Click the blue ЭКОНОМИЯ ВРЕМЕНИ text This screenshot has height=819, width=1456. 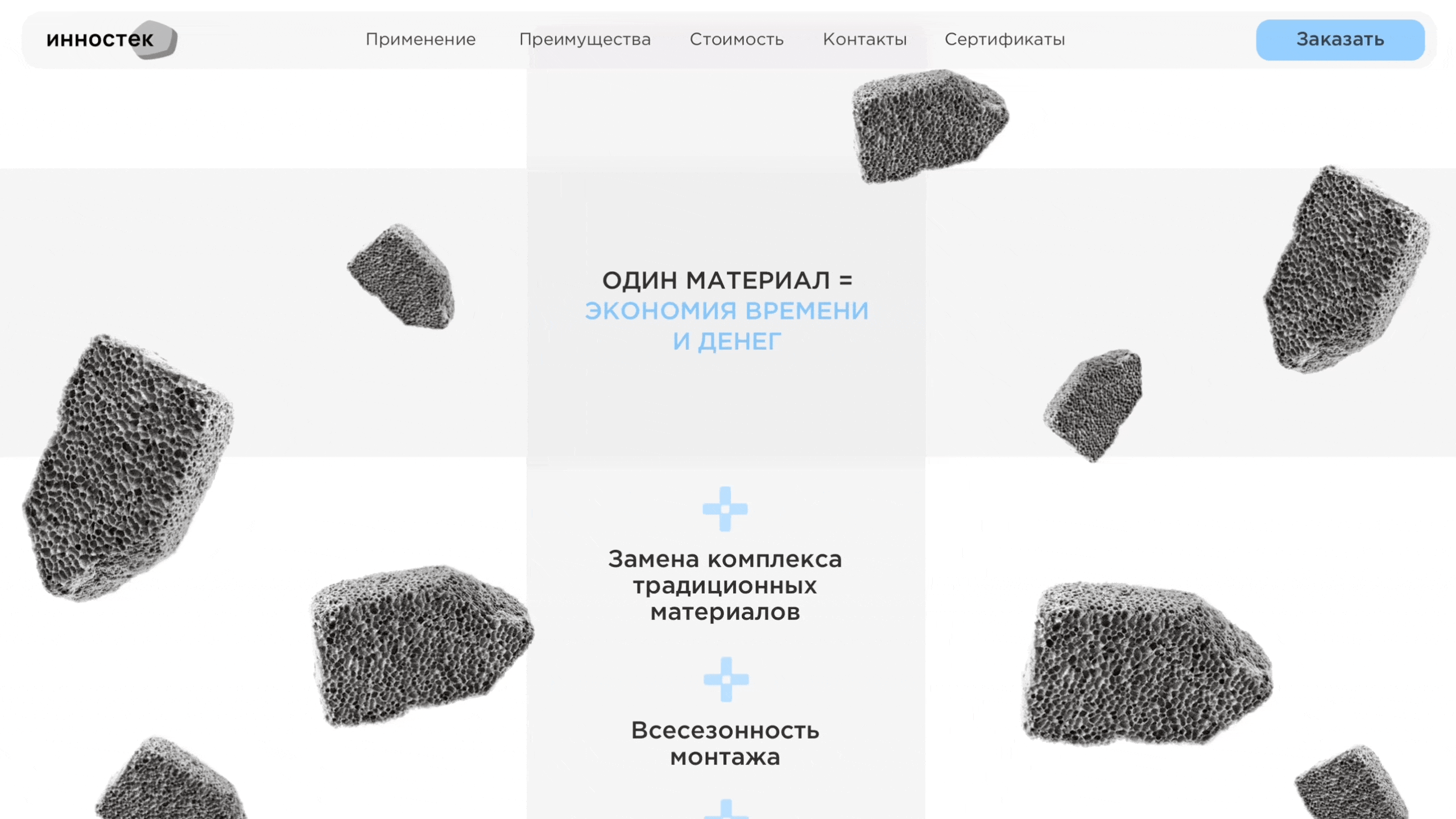(x=727, y=311)
